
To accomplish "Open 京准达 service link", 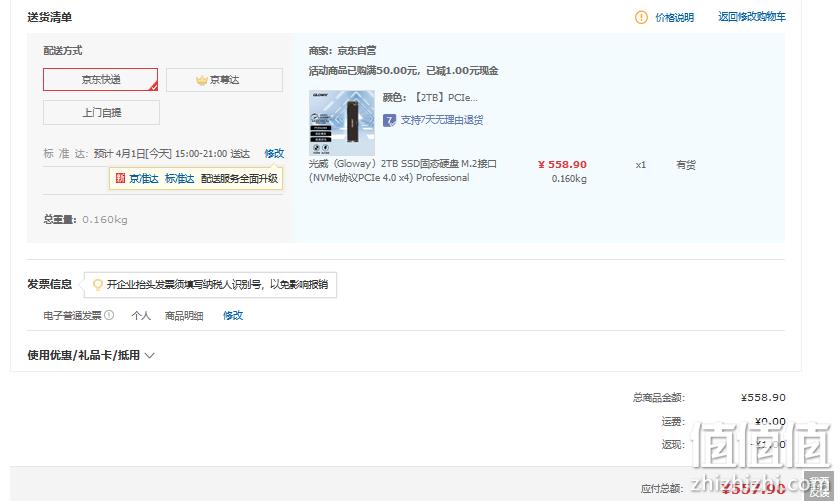I will click(x=144, y=178).
